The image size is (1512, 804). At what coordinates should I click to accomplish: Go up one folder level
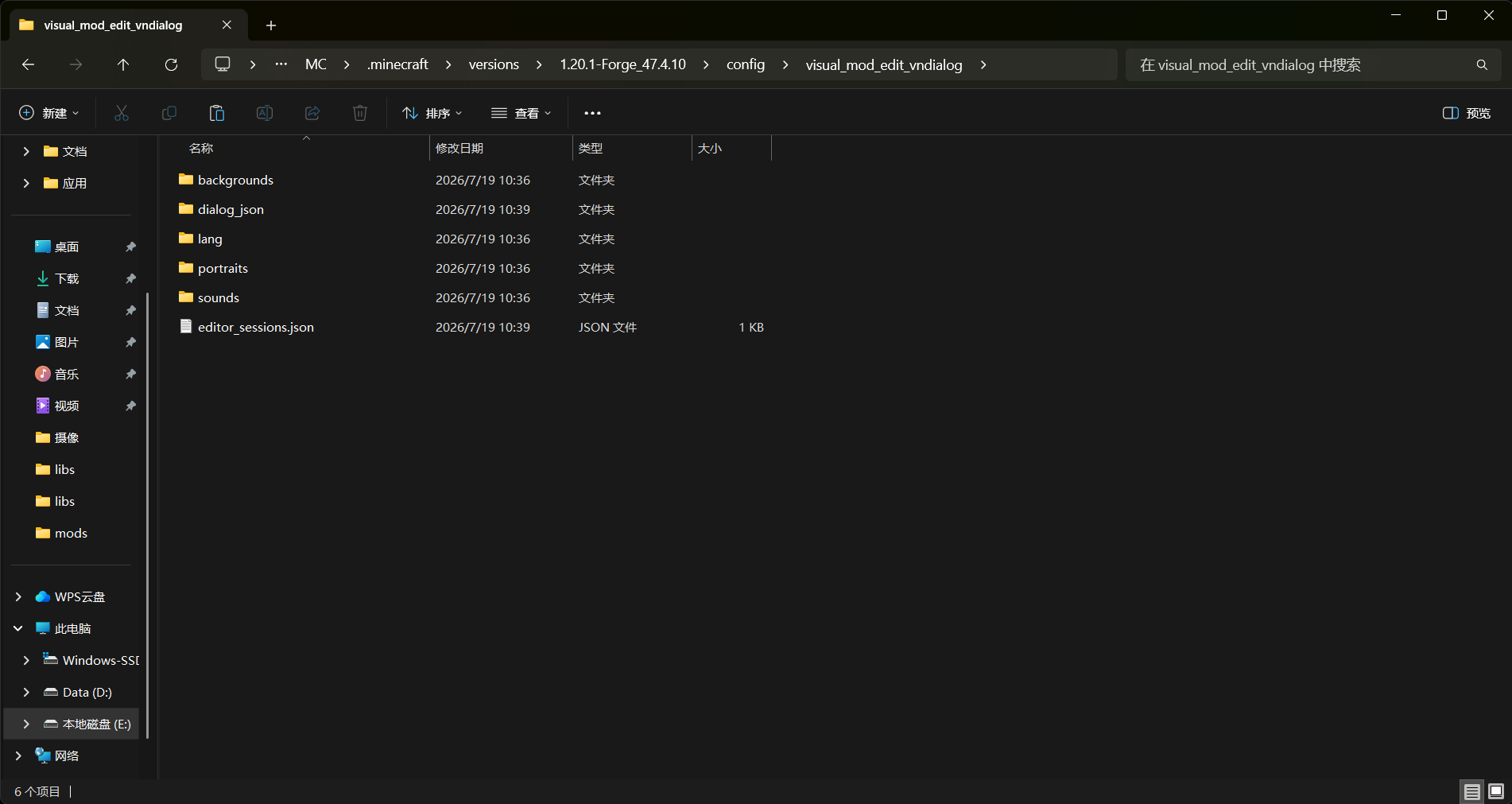pyautogui.click(x=123, y=64)
